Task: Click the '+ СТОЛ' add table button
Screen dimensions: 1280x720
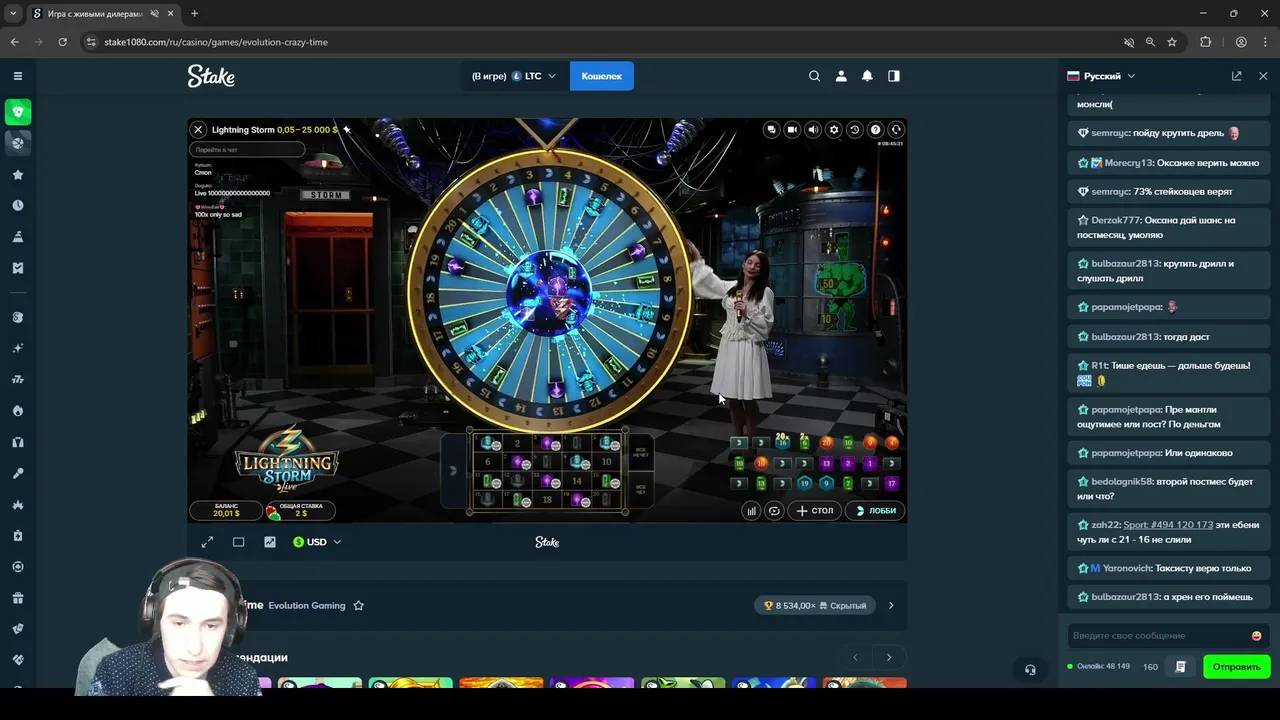Action: [x=814, y=510]
